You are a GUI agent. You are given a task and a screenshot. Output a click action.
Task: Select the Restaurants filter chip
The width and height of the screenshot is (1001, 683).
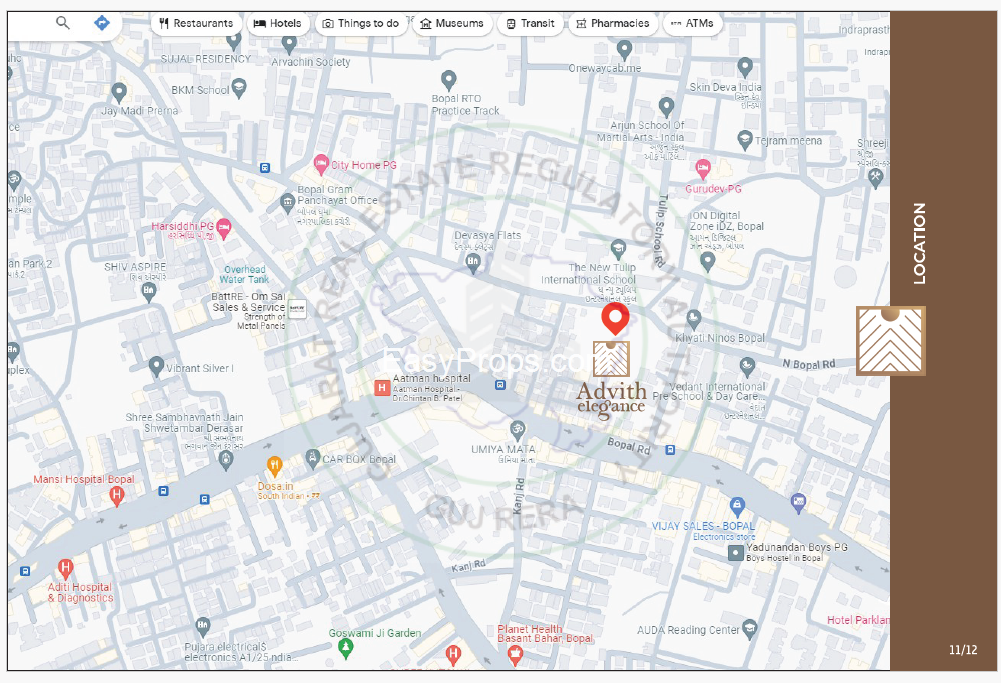196,23
